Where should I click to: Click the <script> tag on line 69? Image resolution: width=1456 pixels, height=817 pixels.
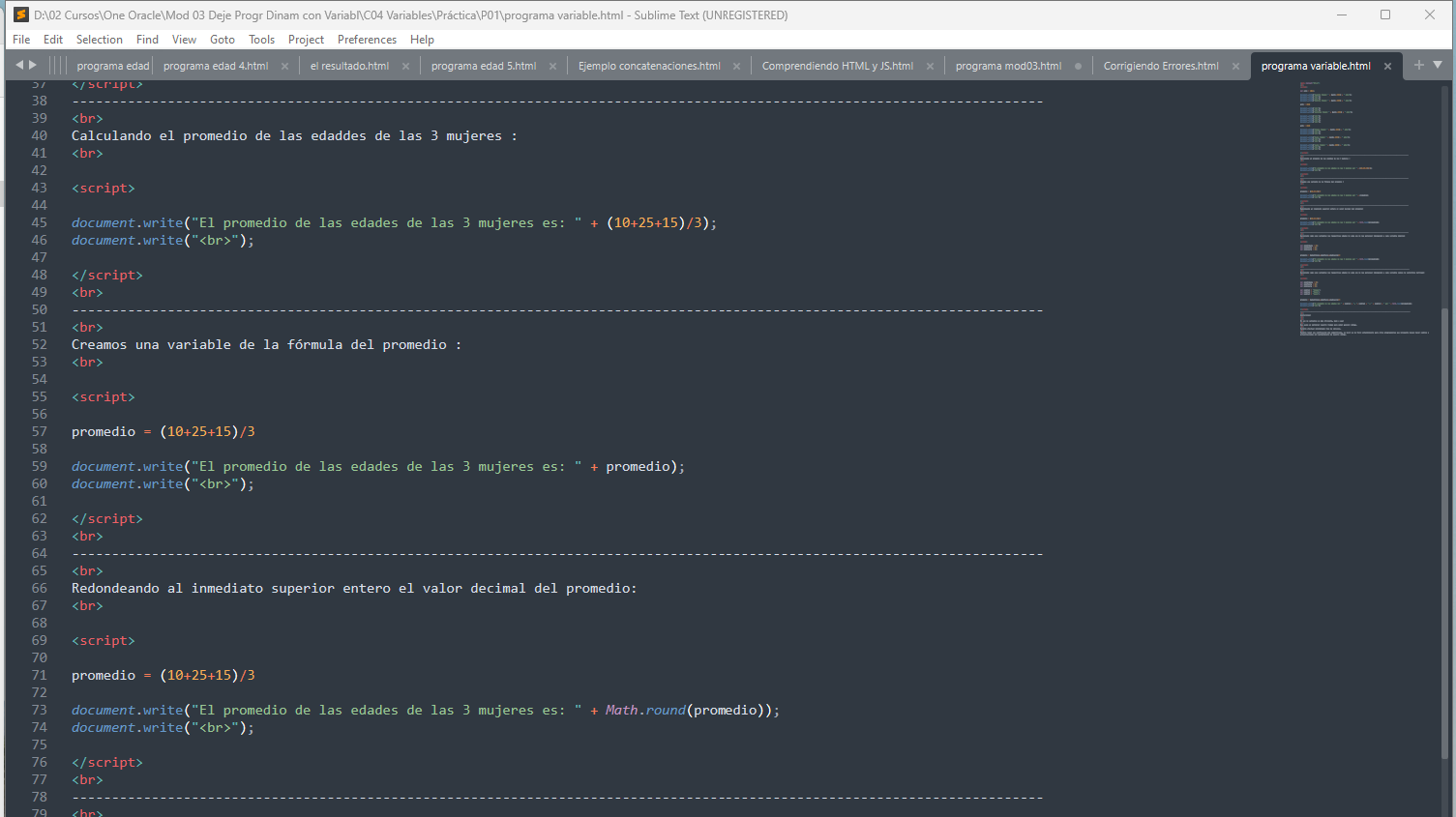pyautogui.click(x=104, y=640)
